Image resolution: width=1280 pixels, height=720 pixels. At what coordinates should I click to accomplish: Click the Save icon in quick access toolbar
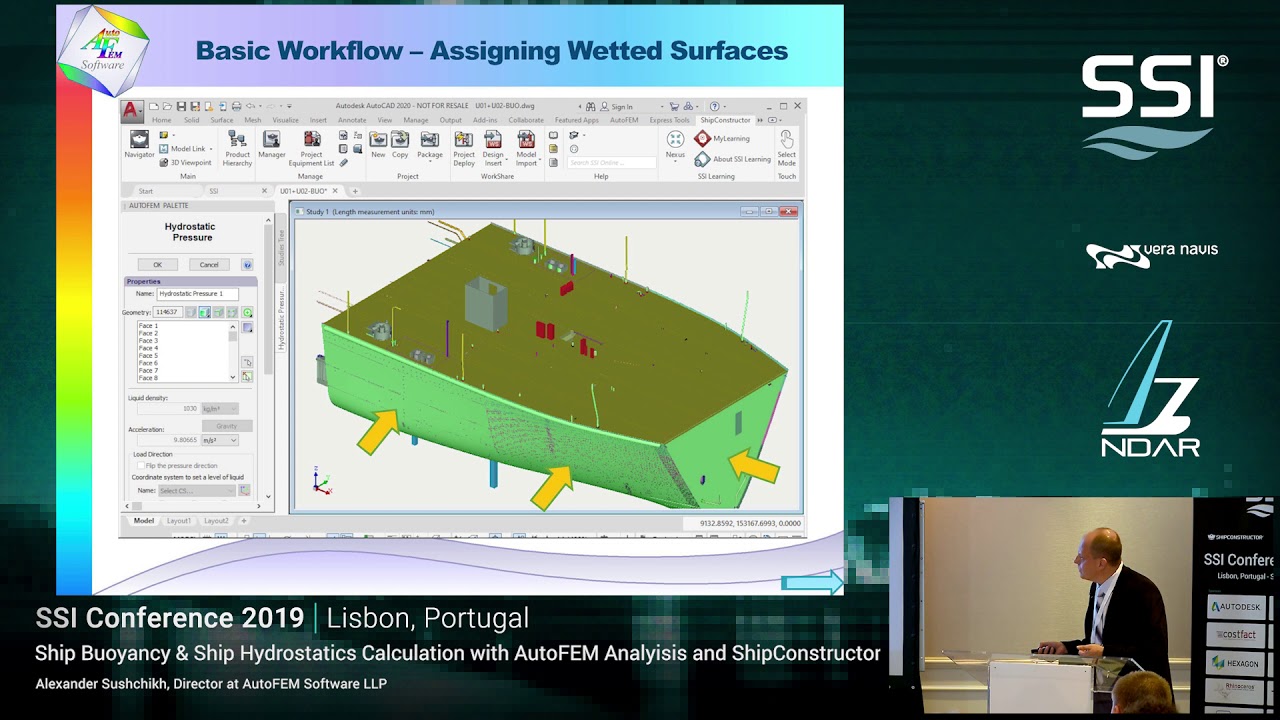(x=181, y=106)
